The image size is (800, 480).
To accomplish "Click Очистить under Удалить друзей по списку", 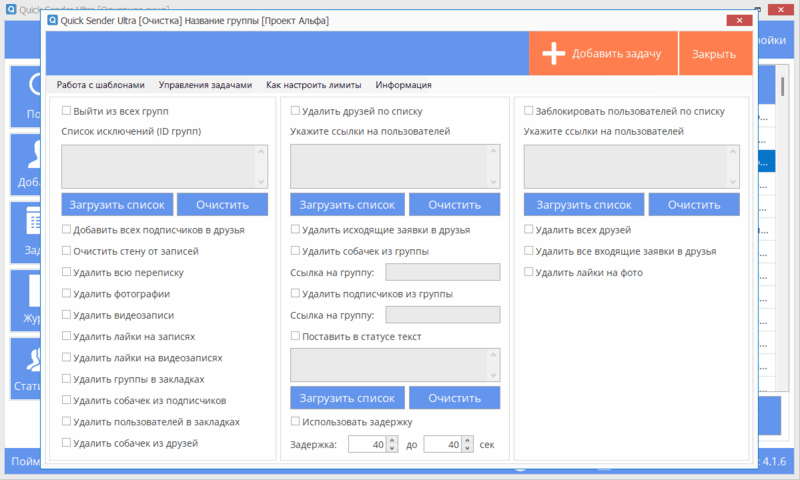I will point(455,205).
